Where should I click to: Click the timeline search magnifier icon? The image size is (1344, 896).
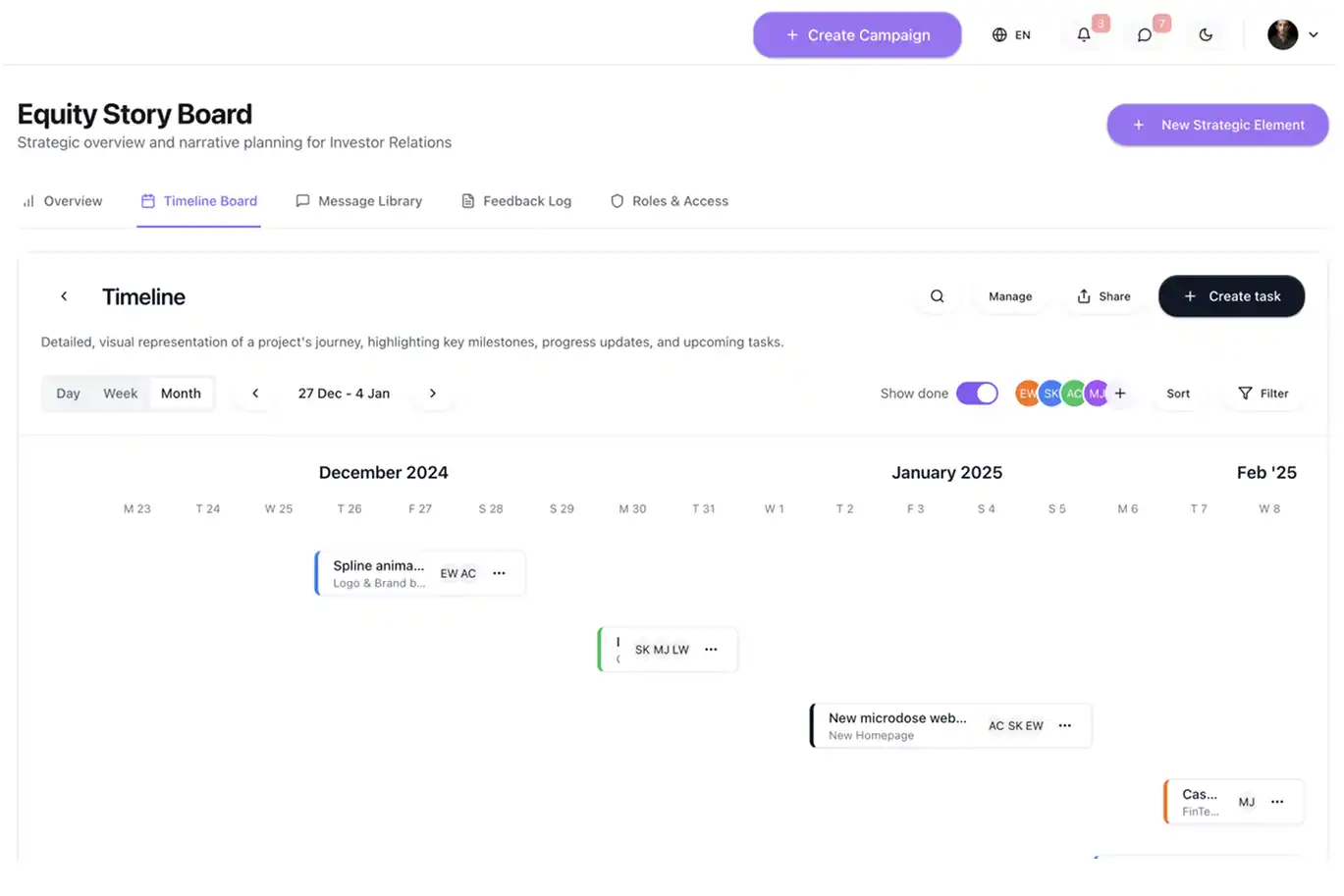(938, 296)
